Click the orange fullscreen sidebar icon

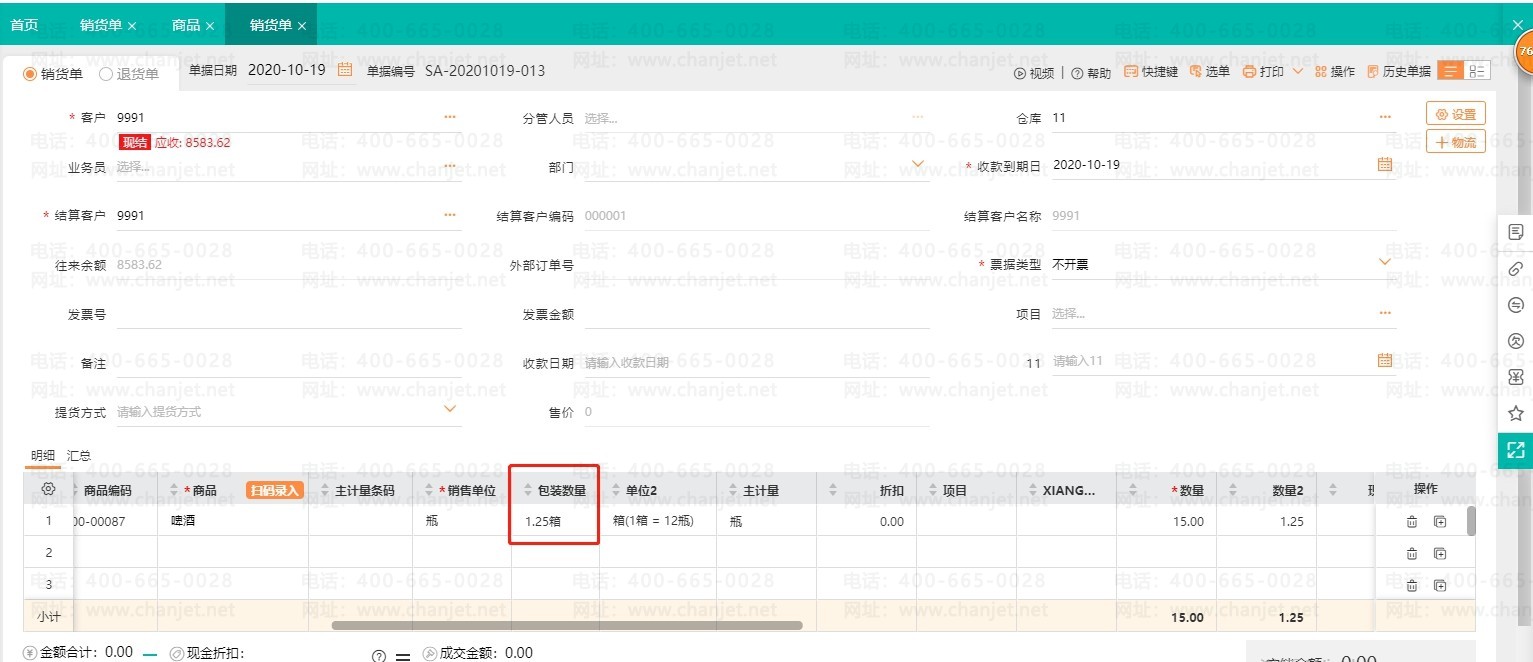click(1515, 450)
